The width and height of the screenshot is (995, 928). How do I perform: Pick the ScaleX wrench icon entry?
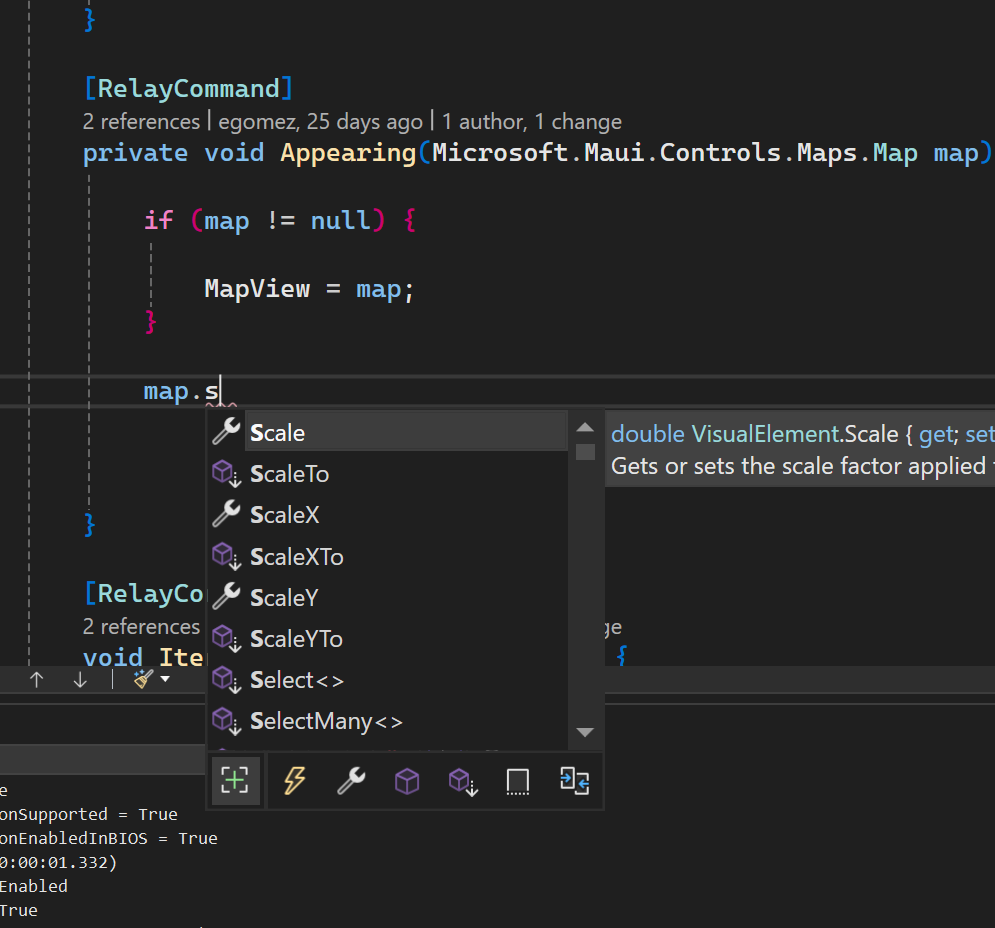click(x=227, y=515)
